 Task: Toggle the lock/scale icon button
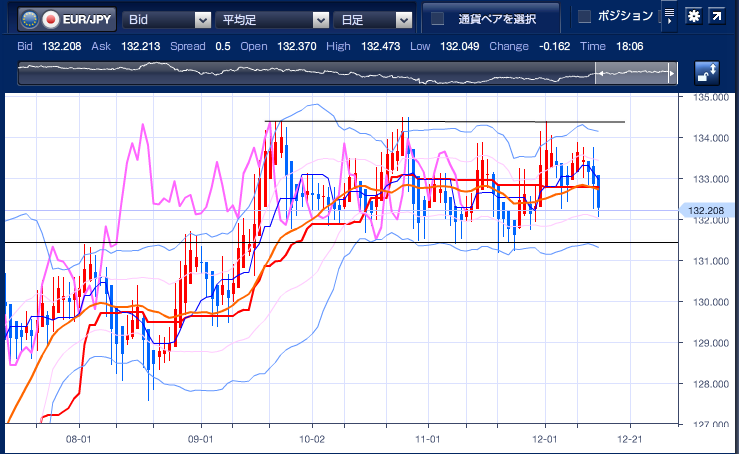click(706, 73)
